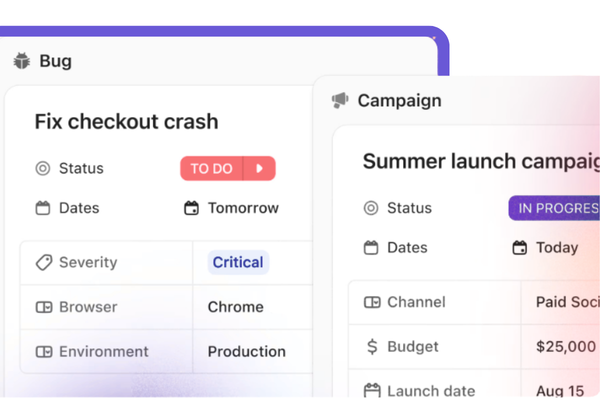Click the Status label in Bug card
600x400 pixels.
[x=81, y=168]
